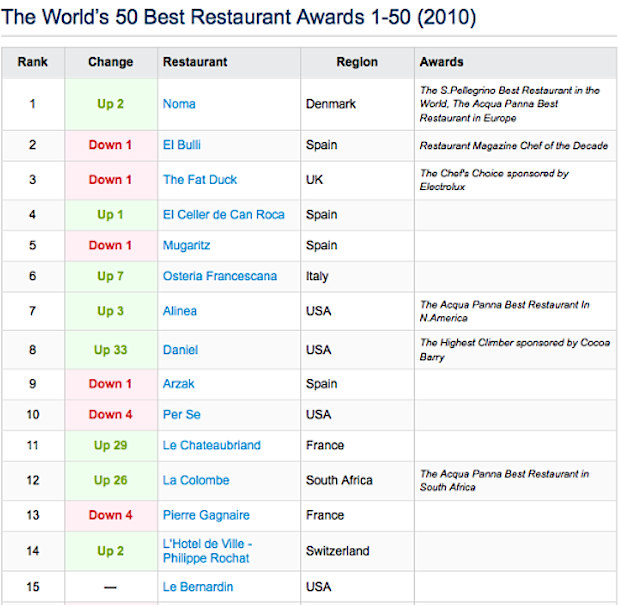Click 'The Chef's Choice sponsored by Electrolux' award

[x=494, y=180]
